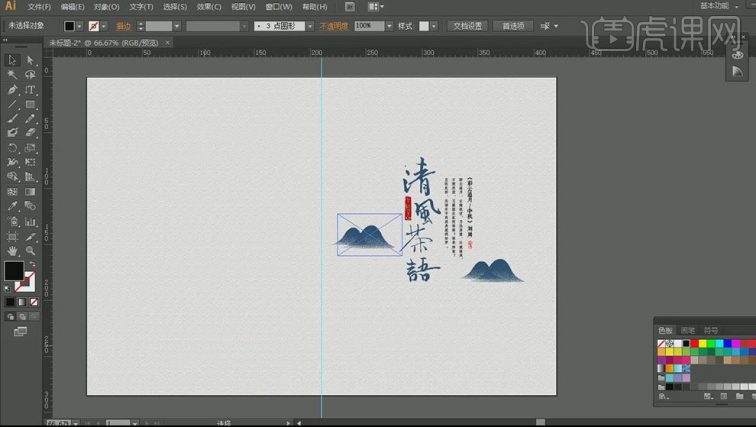The height and width of the screenshot is (427, 756).
Task: Select the Zoom magnifier tool
Action: click(30, 251)
